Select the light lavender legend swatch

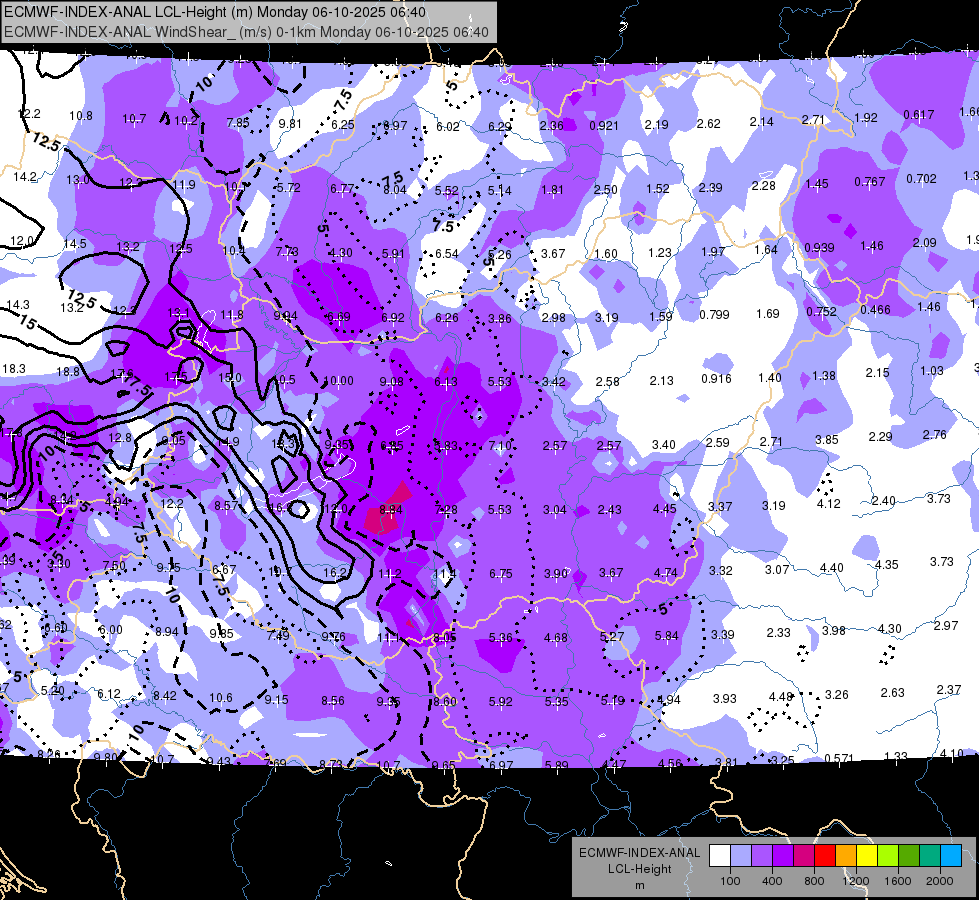(741, 856)
